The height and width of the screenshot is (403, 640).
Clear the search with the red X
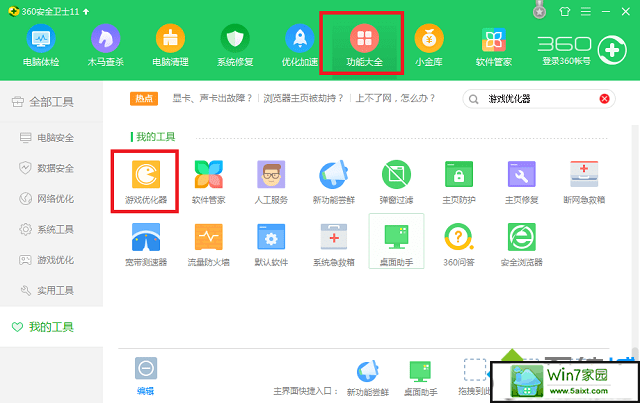[x=604, y=99]
